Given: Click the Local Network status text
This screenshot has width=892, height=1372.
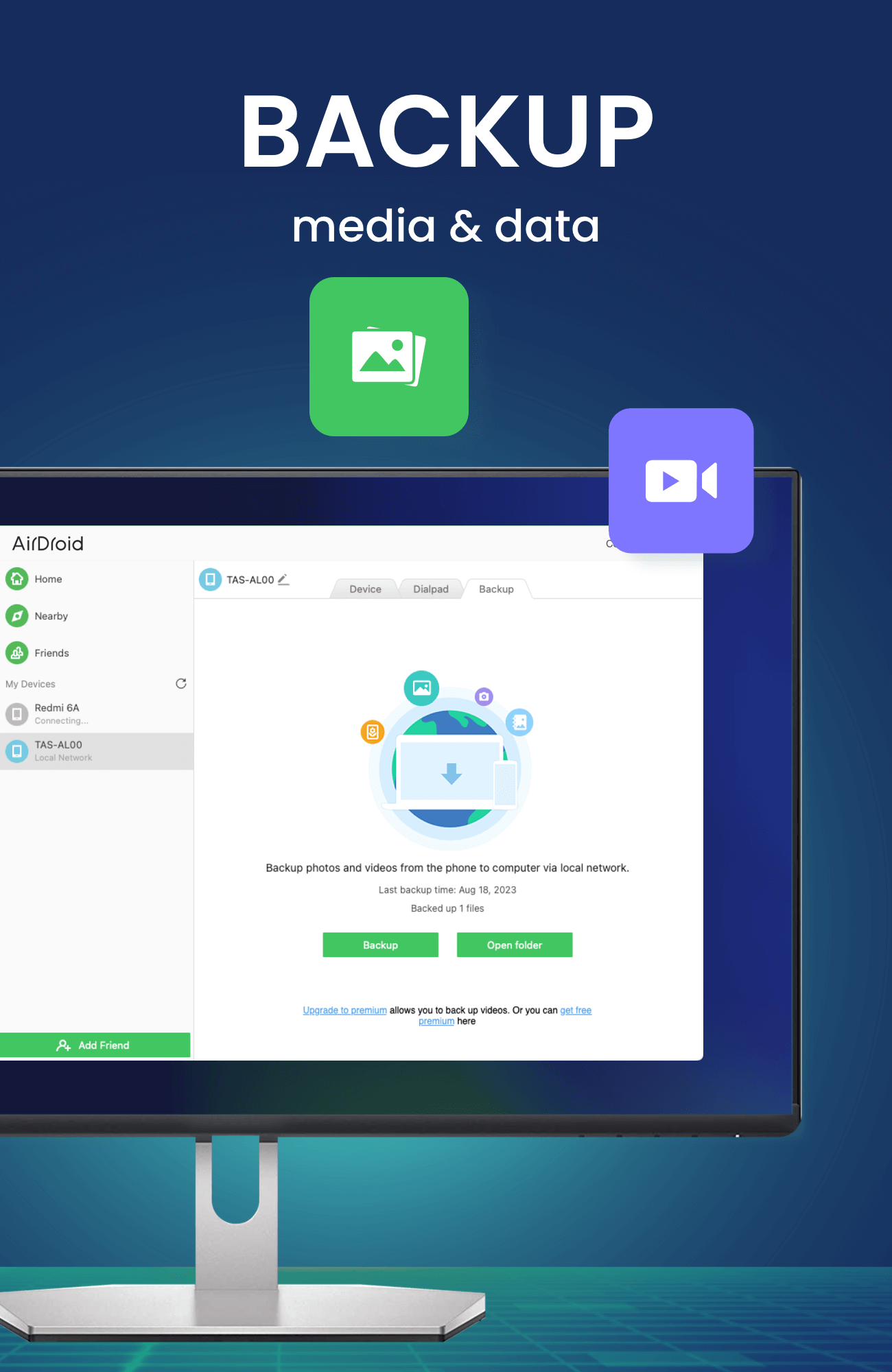Looking at the screenshot, I should [x=63, y=758].
